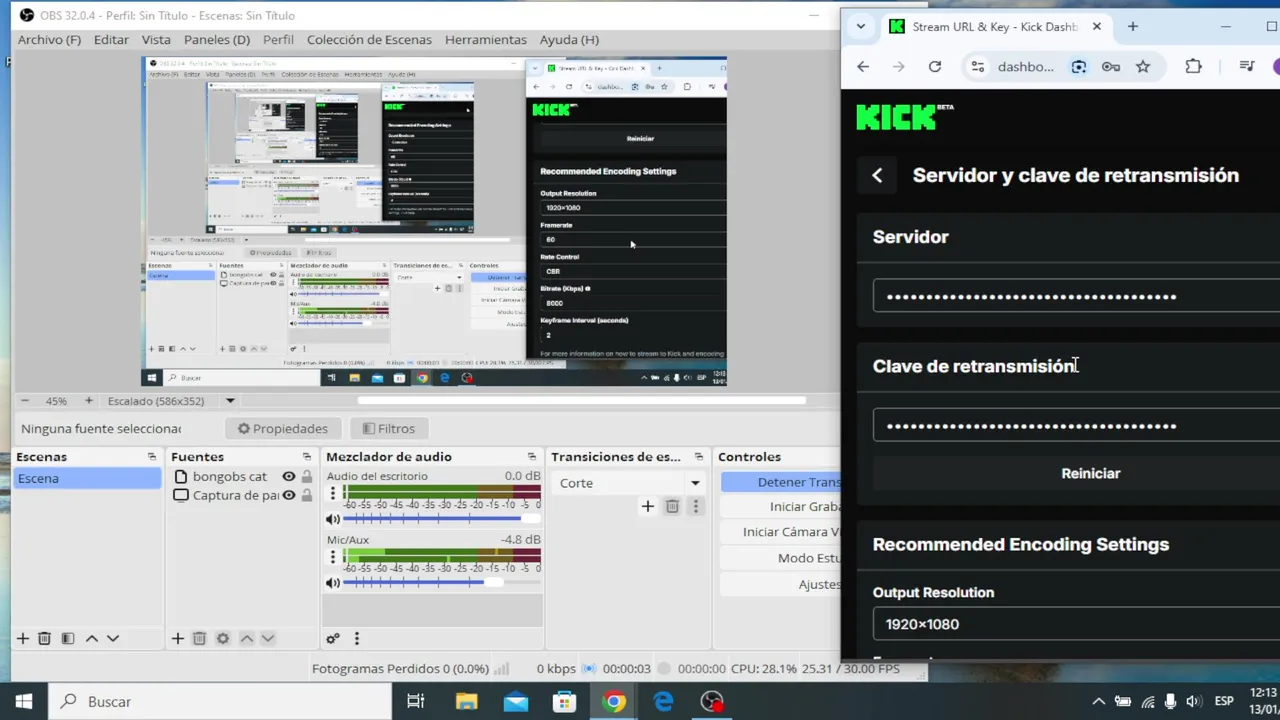Image resolution: width=1280 pixels, height=720 pixels.
Task: Click the Windows taskbar Buscar search box
Action: (x=220, y=702)
